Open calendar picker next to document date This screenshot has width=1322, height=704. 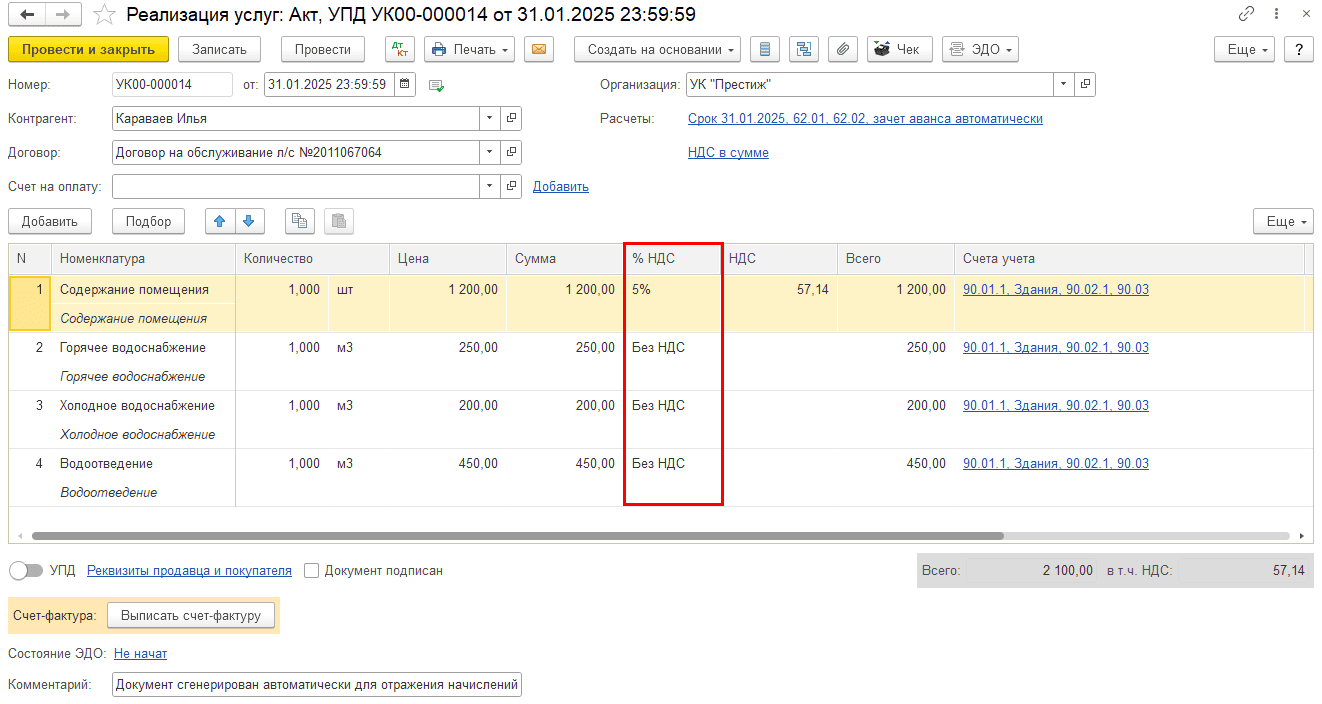pyautogui.click(x=404, y=85)
